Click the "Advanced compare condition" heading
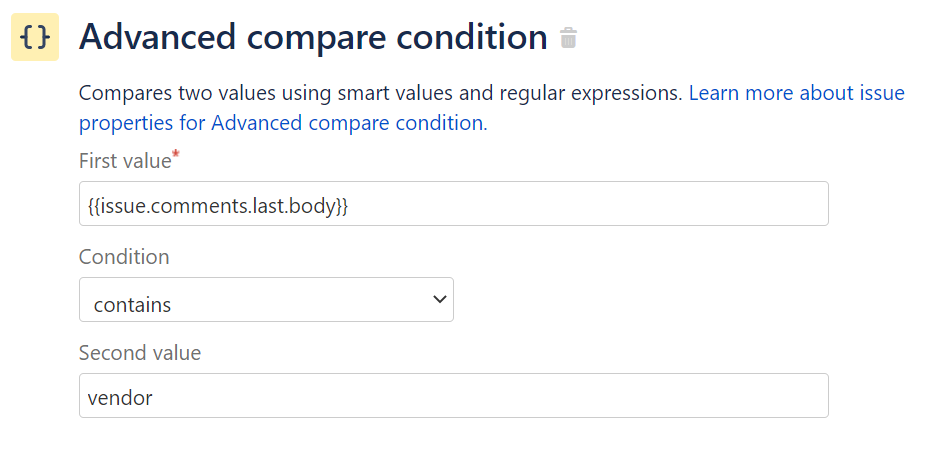The width and height of the screenshot is (940, 449). pyautogui.click(x=313, y=38)
